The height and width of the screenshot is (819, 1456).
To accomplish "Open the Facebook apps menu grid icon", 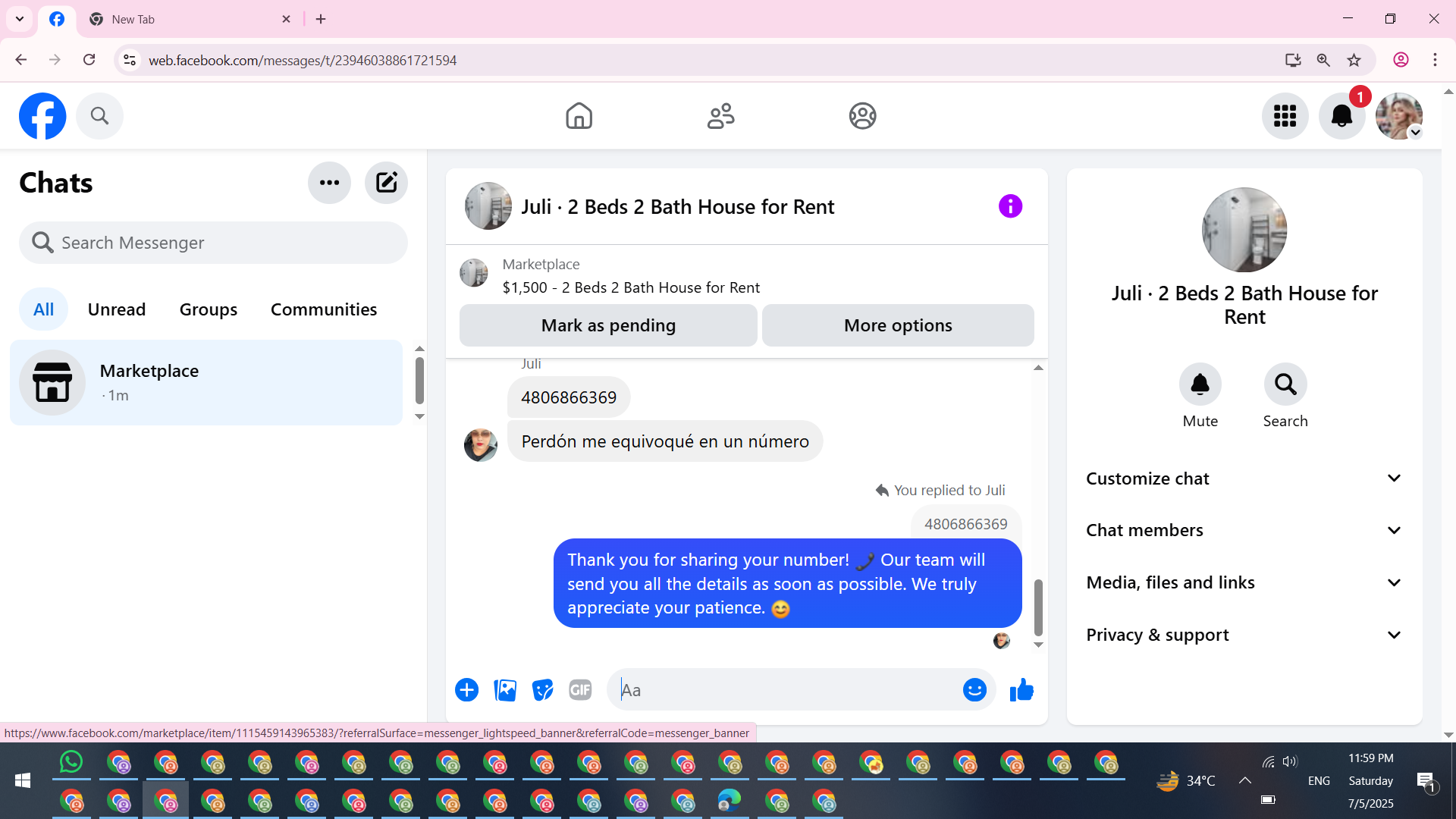I will pos(1285,116).
